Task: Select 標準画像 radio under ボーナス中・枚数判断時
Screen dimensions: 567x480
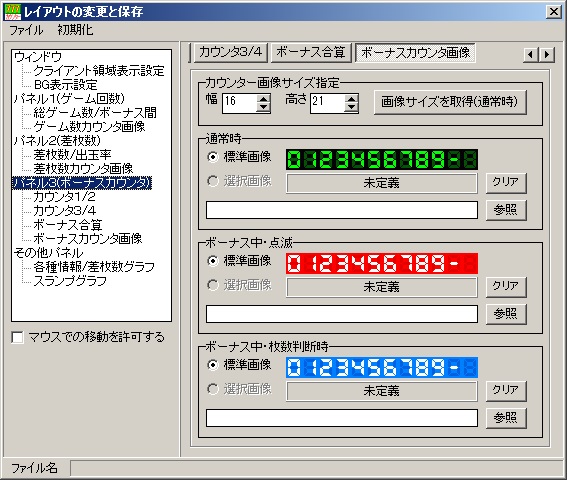Action: click(213, 365)
